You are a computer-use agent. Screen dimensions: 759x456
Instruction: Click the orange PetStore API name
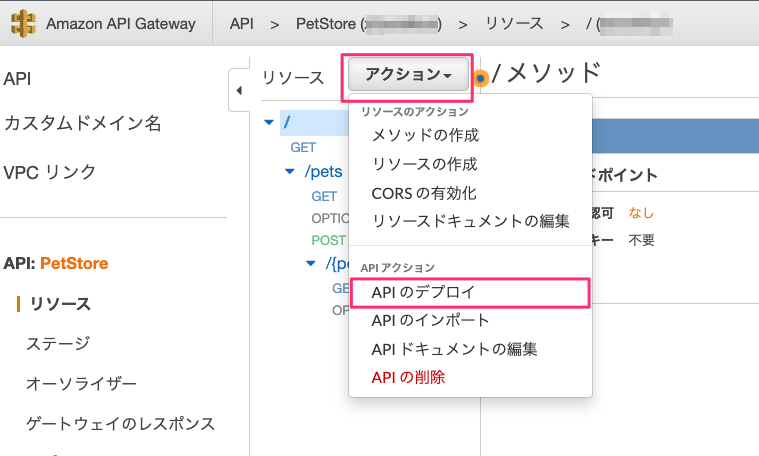click(x=74, y=263)
